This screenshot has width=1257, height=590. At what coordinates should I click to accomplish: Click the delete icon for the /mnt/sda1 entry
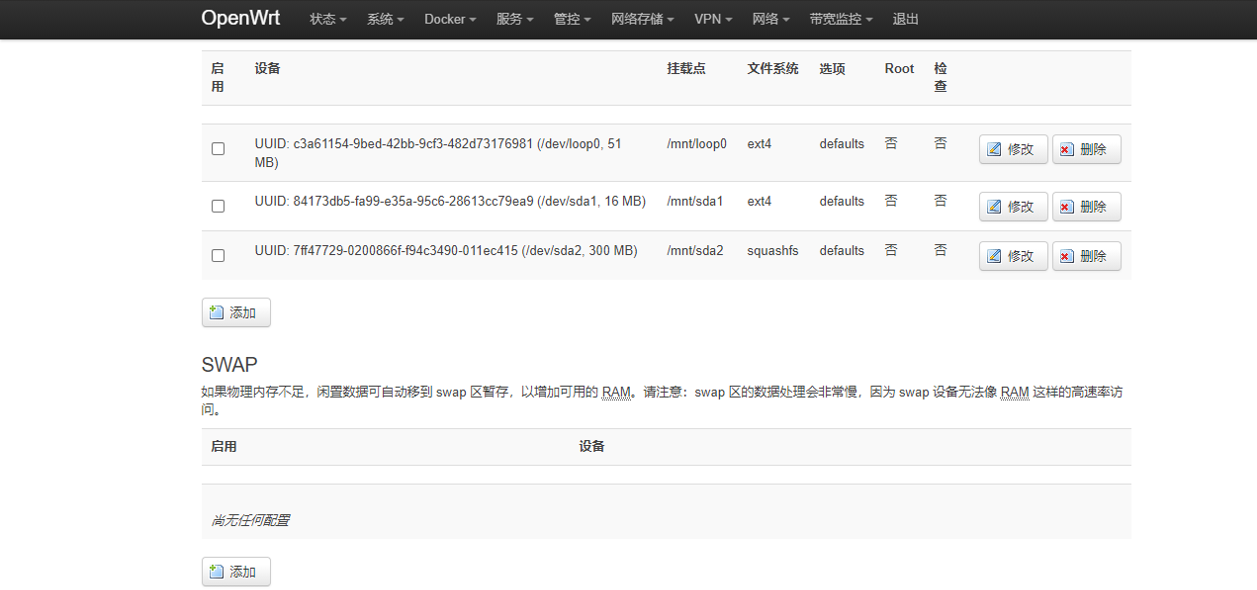coord(1068,206)
